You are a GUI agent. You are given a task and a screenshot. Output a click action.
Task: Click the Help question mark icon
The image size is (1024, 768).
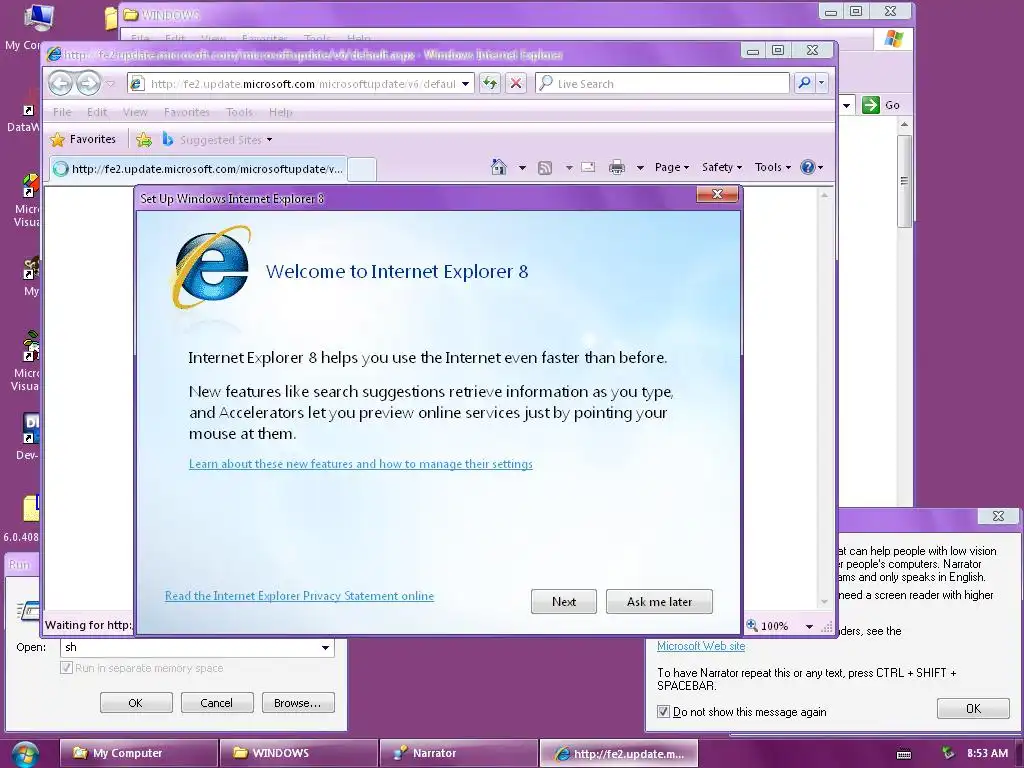[x=808, y=167]
